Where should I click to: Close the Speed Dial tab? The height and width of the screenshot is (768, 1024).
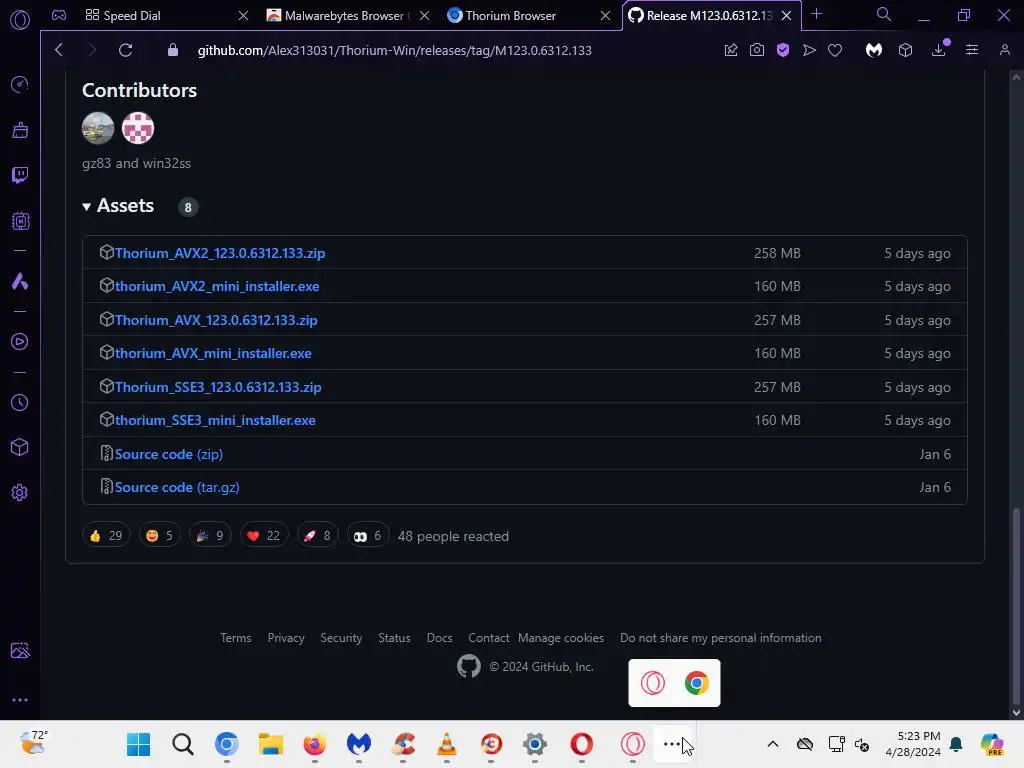coord(243,16)
